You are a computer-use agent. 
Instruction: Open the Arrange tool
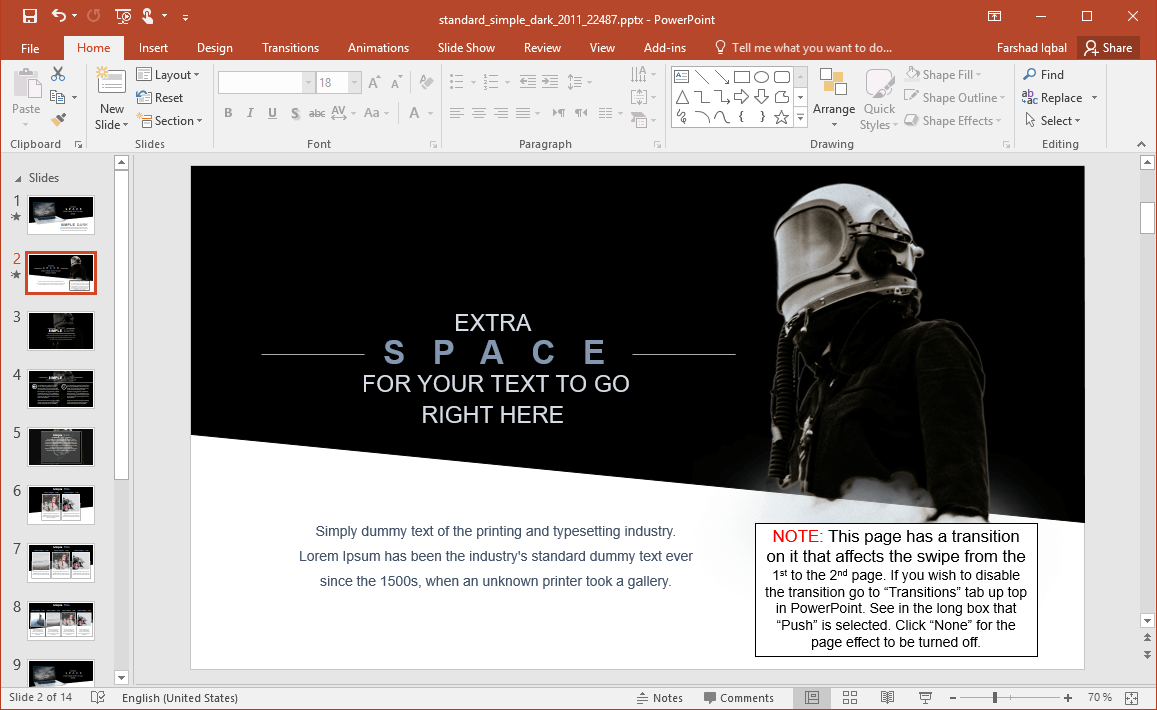pos(833,98)
